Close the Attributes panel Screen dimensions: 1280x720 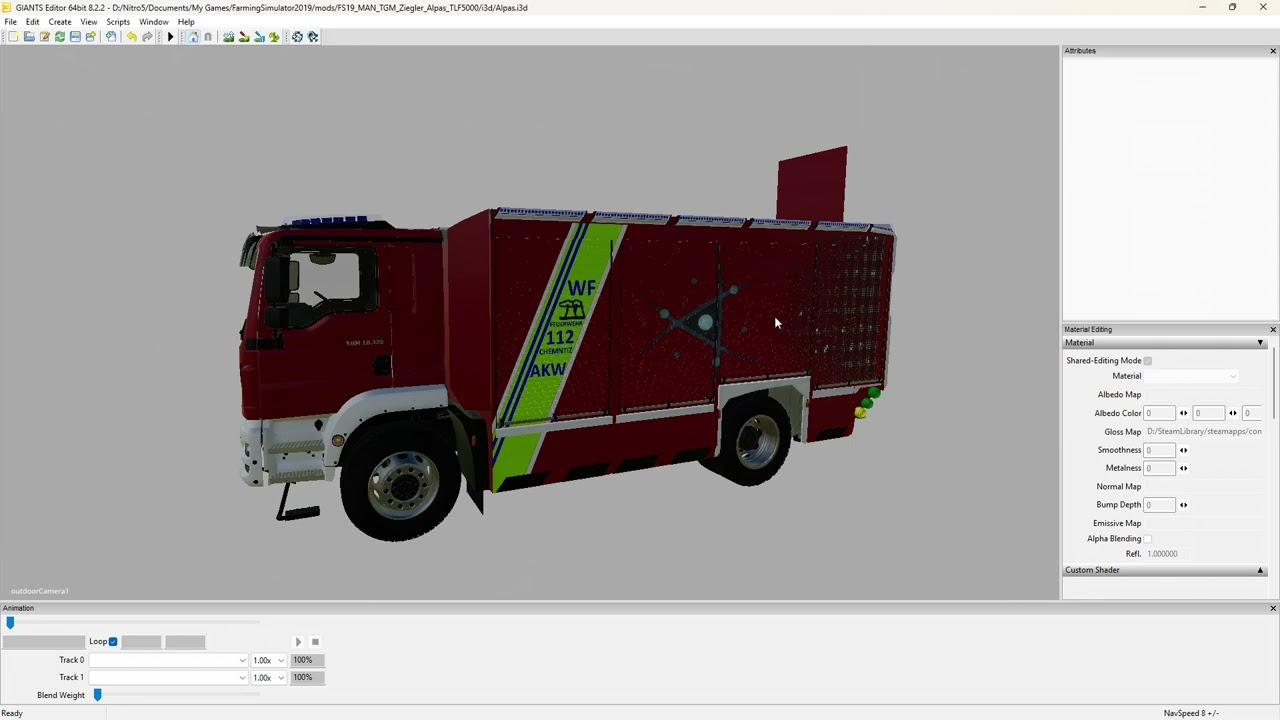click(x=1273, y=51)
